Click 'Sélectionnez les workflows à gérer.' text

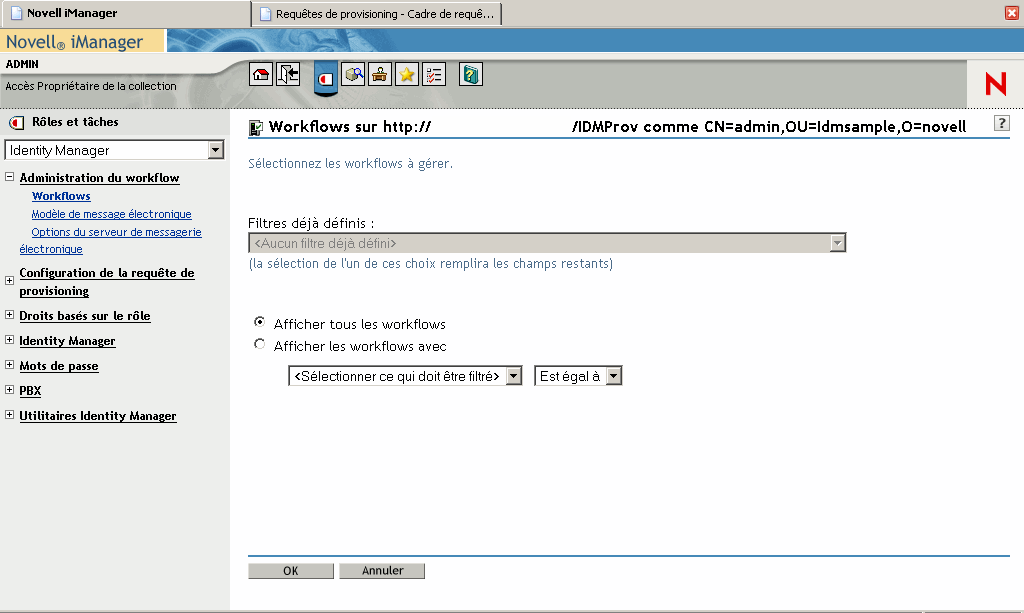click(350, 163)
